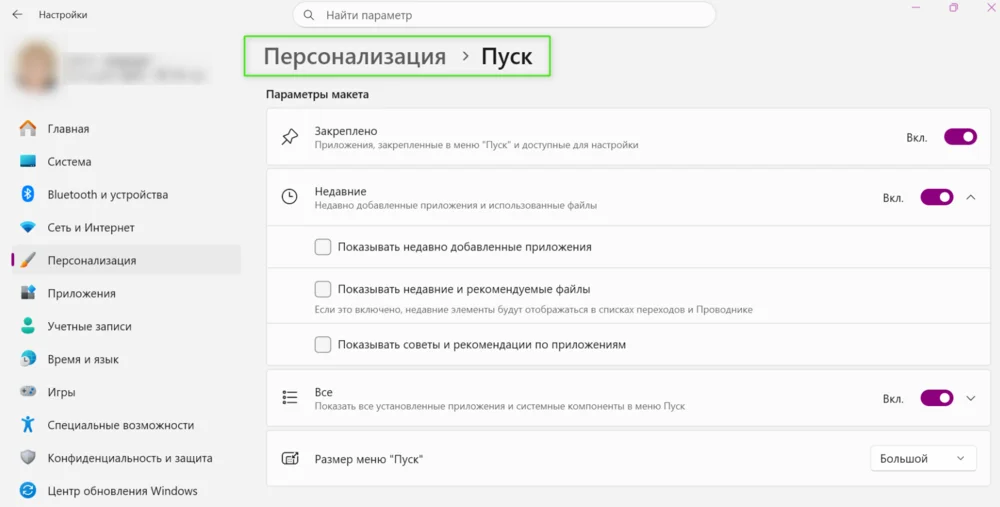Viewport: 1000px width, 507px height.
Task: Click inside Найти параметр search field
Action: pos(504,15)
